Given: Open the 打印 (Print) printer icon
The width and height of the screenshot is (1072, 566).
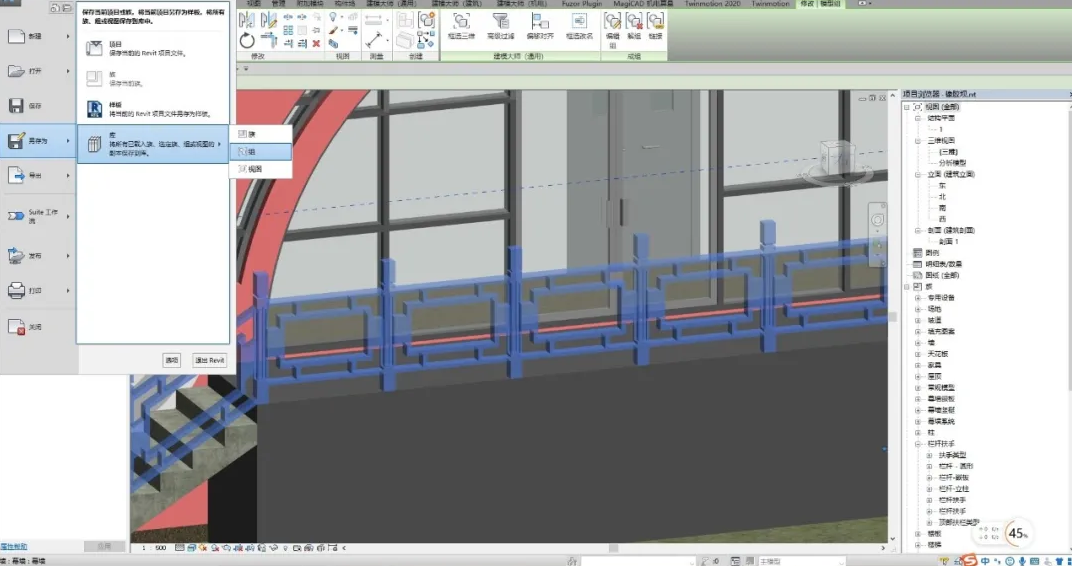Looking at the screenshot, I should 17,291.
